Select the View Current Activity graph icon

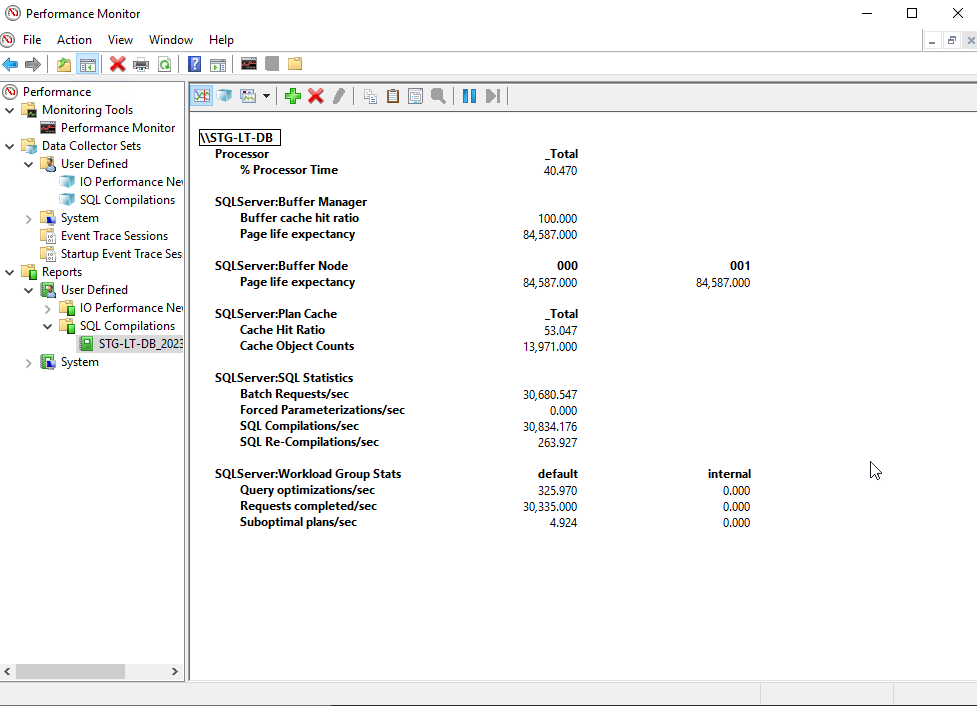tap(202, 96)
